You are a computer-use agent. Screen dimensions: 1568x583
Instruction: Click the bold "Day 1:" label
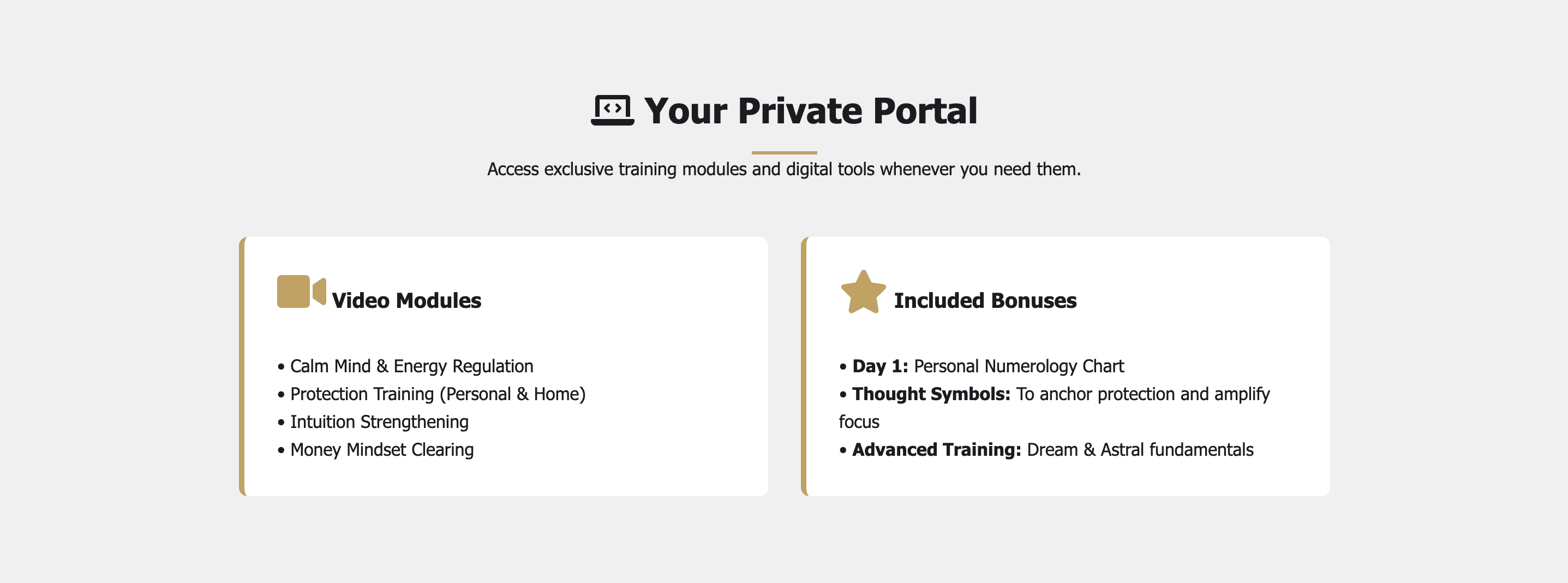(x=879, y=366)
